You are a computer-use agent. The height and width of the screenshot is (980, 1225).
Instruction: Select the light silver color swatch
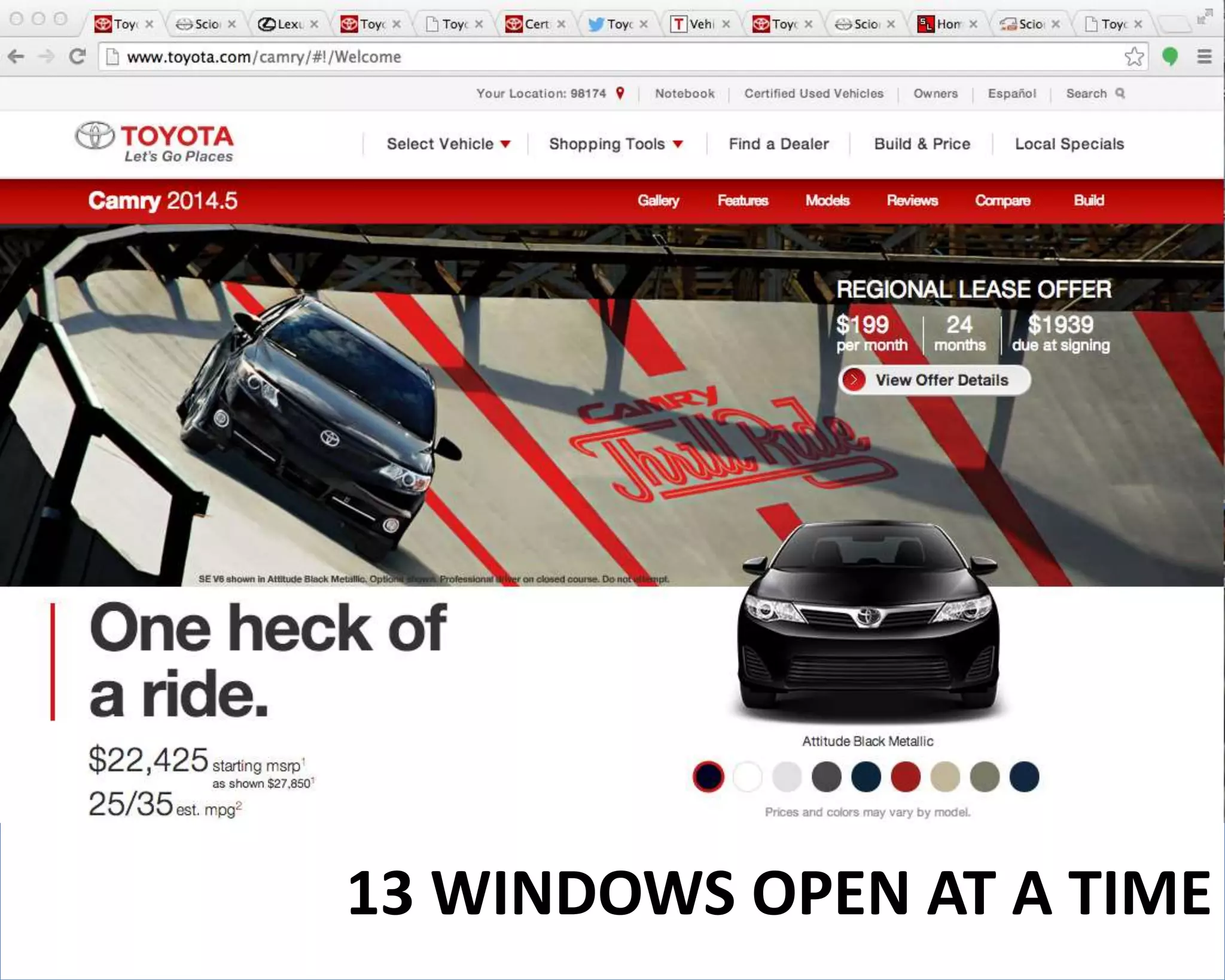click(787, 777)
